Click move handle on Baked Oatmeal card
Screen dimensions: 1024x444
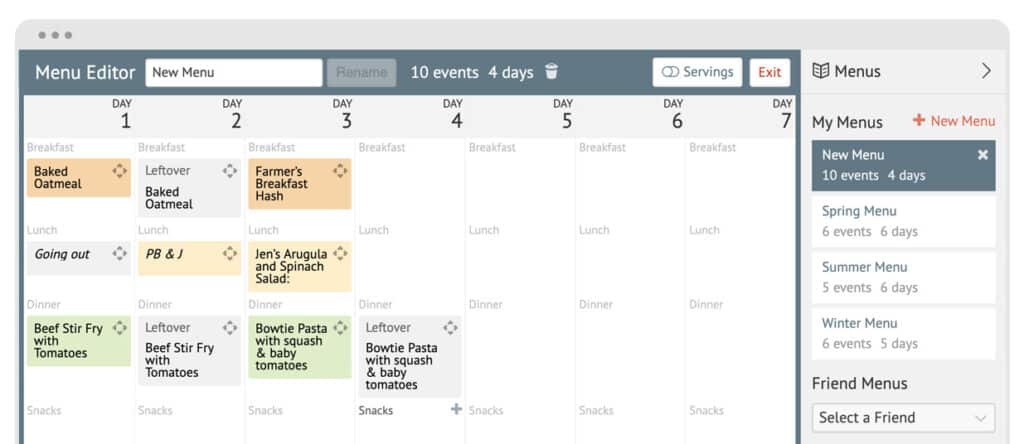[x=120, y=171]
